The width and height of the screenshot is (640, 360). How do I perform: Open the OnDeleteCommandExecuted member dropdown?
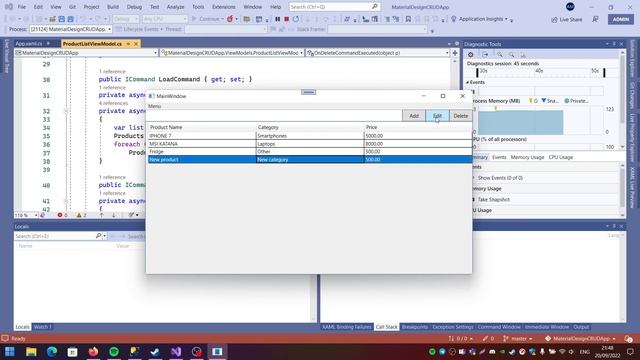[378, 53]
